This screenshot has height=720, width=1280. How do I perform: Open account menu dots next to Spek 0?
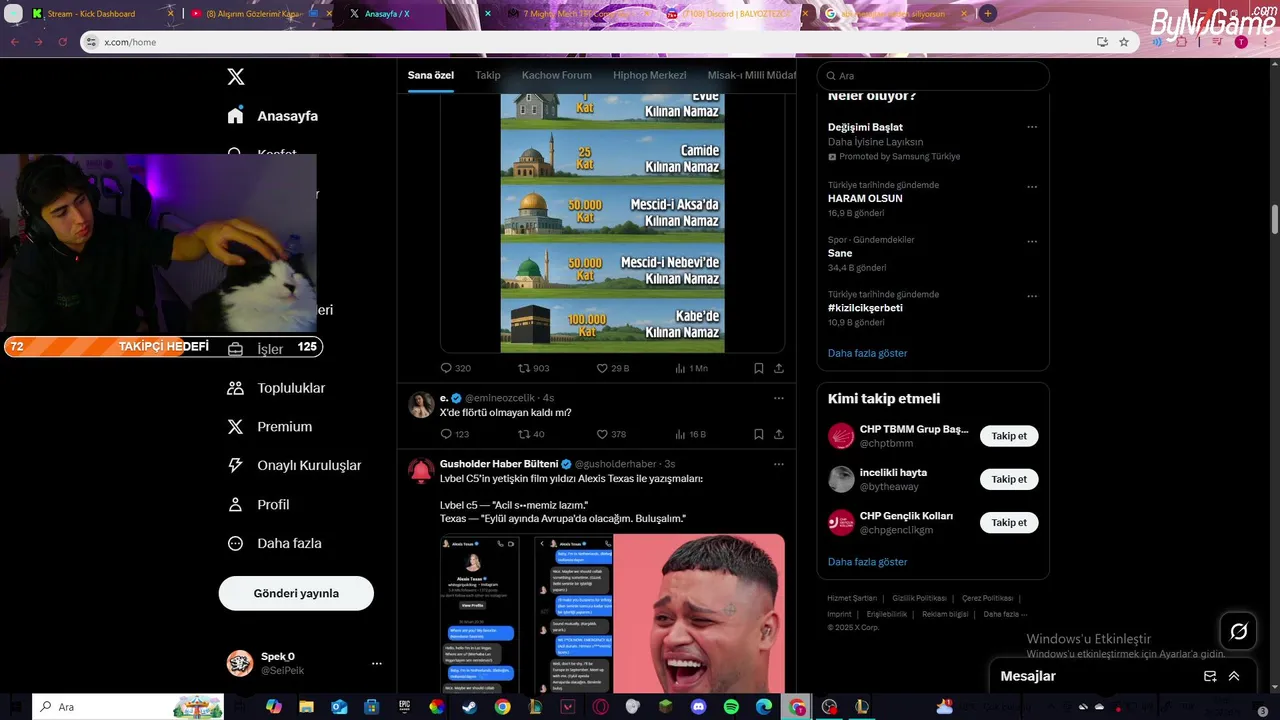click(x=377, y=663)
